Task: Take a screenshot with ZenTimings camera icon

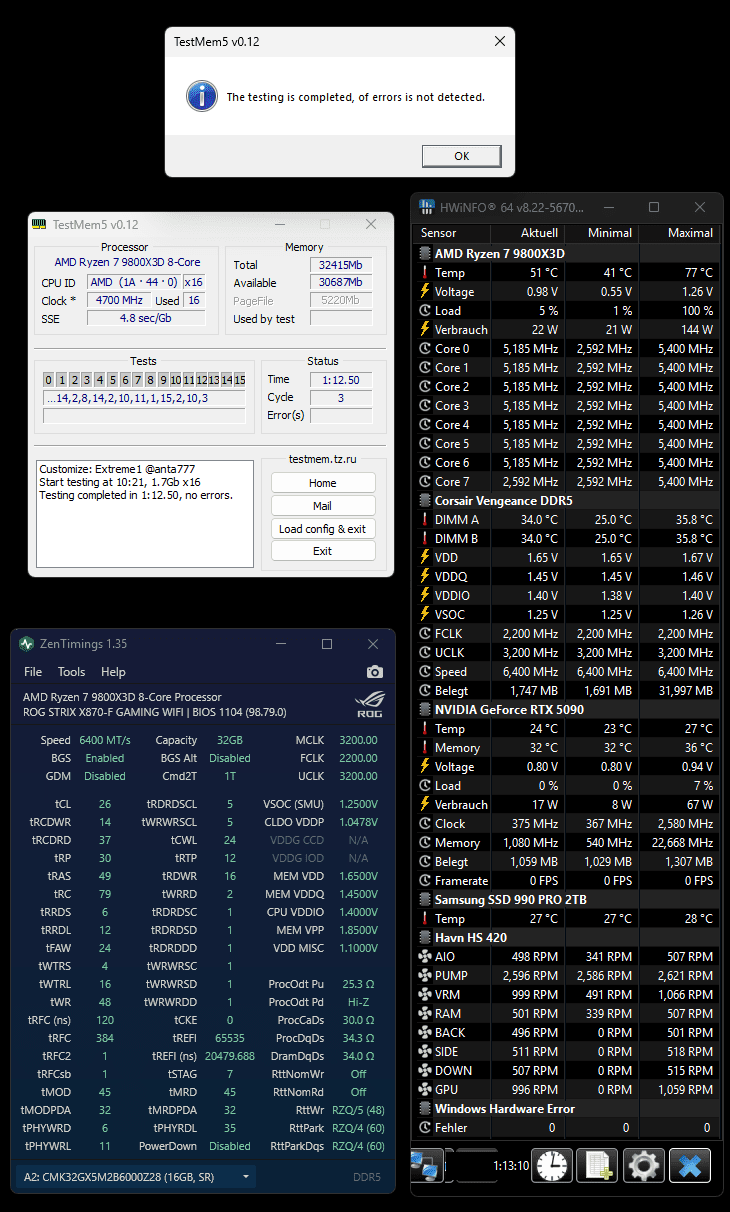Action: [x=375, y=672]
